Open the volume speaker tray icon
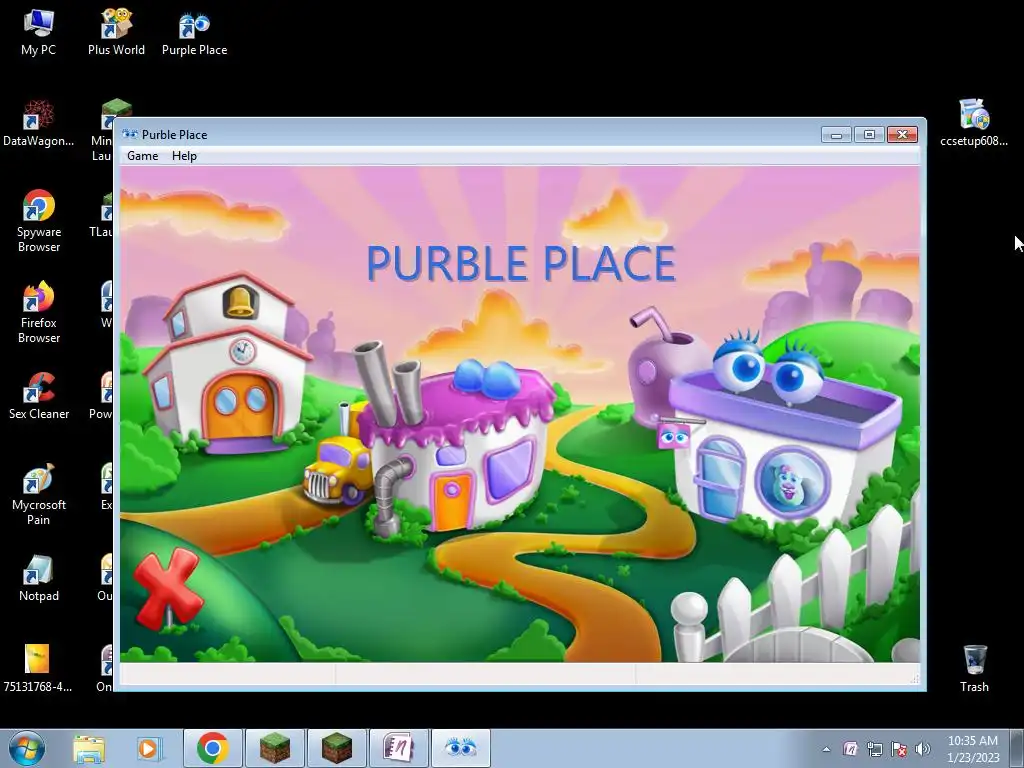Viewport: 1024px width, 768px height. tap(923, 749)
